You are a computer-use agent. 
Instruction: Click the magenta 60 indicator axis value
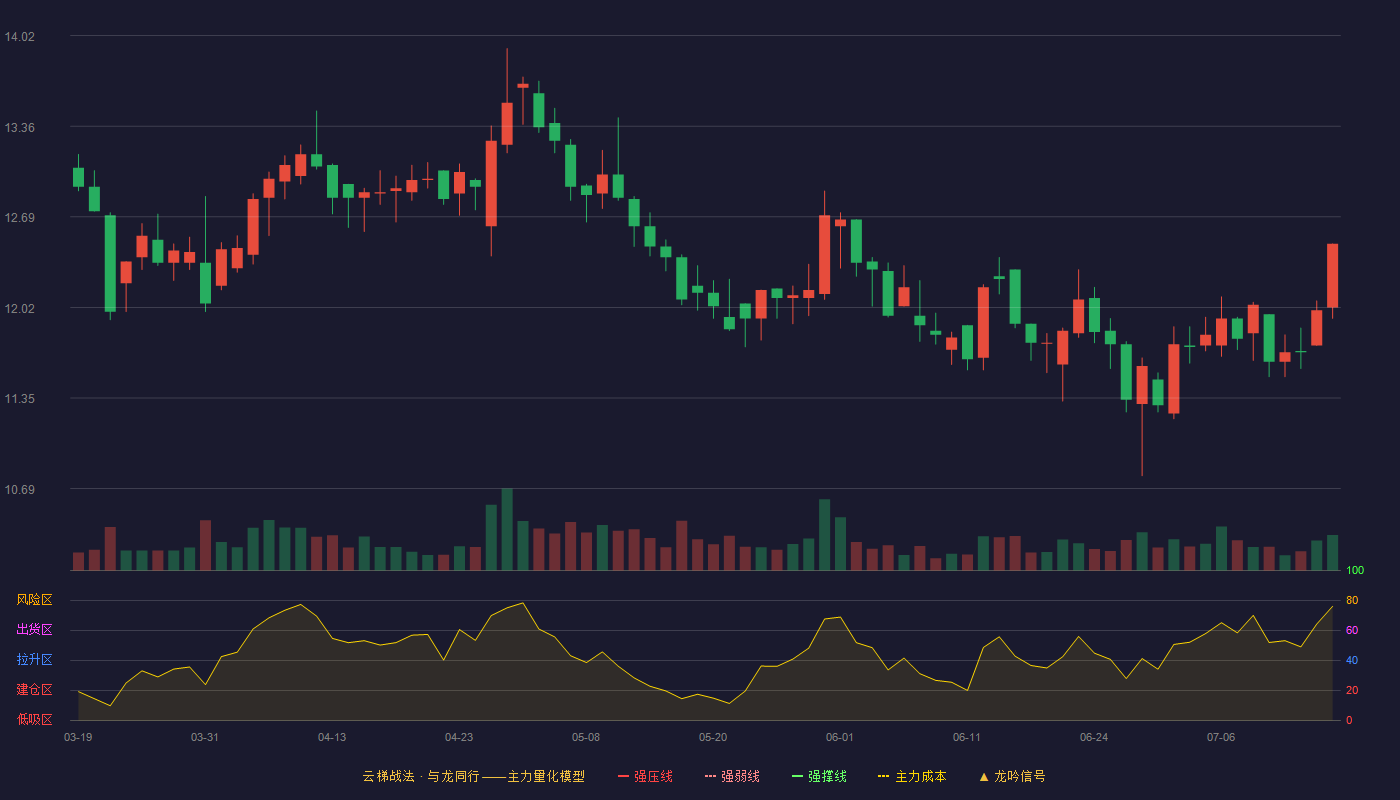(x=1352, y=630)
